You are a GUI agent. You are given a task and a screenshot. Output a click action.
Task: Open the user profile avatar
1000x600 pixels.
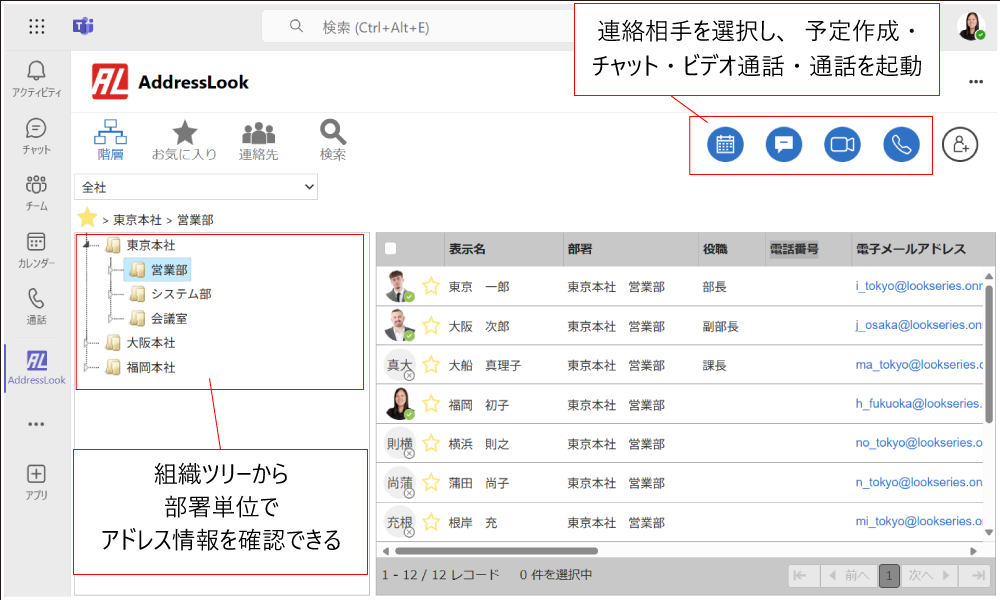click(x=970, y=26)
